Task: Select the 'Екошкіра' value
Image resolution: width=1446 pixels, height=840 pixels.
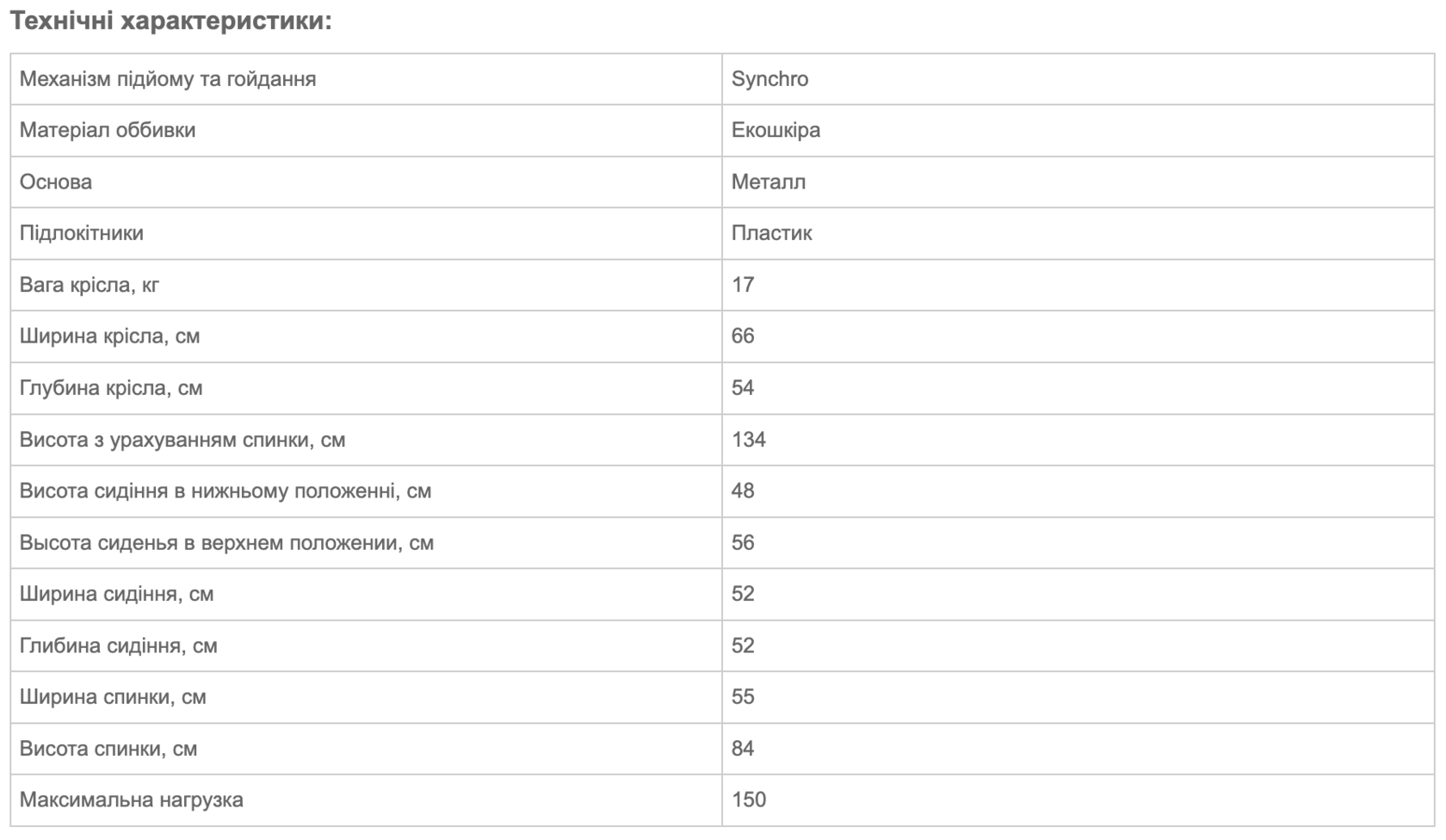Action: coord(776,130)
